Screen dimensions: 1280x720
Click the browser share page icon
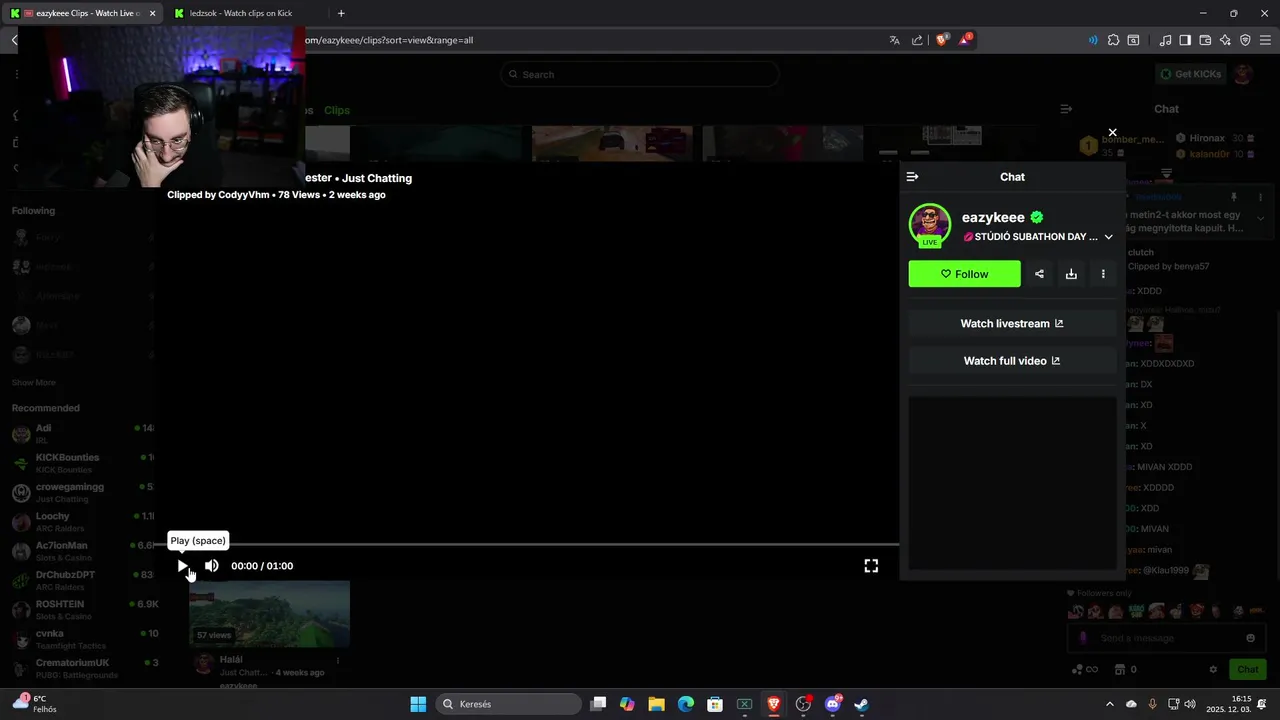coord(917,40)
